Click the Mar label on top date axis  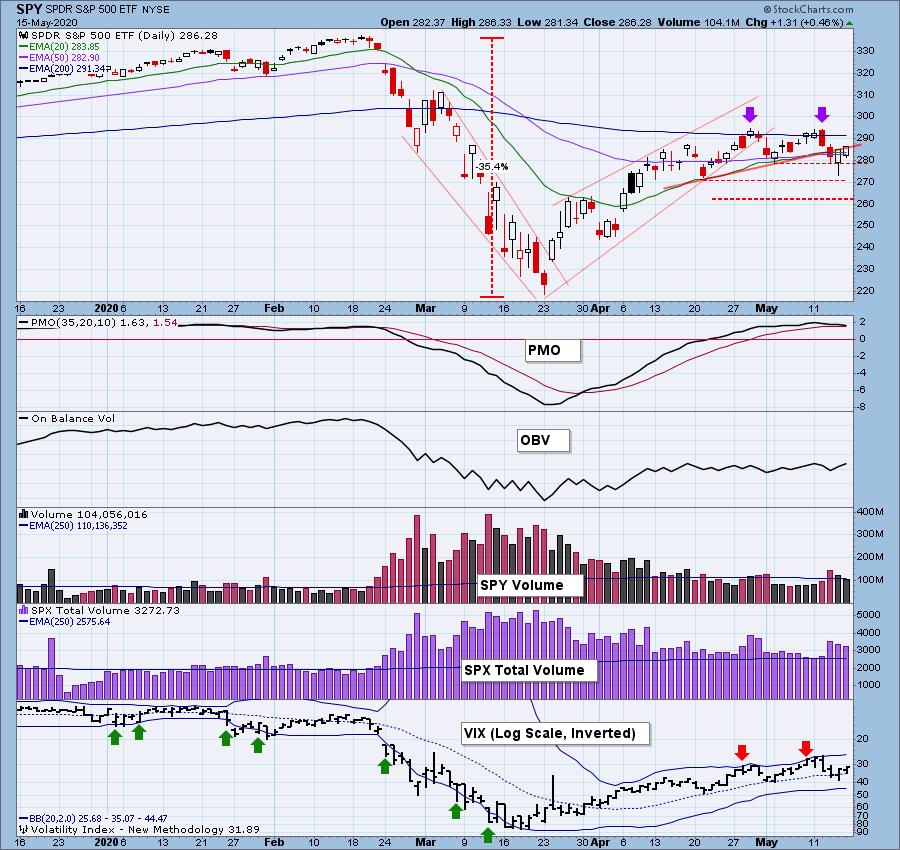425,308
